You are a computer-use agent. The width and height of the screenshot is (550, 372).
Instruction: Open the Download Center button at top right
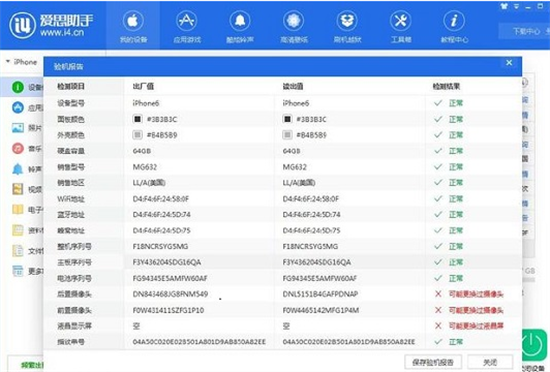[x=525, y=32]
